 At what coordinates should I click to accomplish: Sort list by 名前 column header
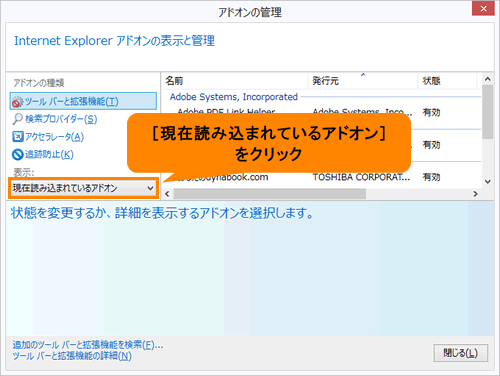tap(235, 81)
